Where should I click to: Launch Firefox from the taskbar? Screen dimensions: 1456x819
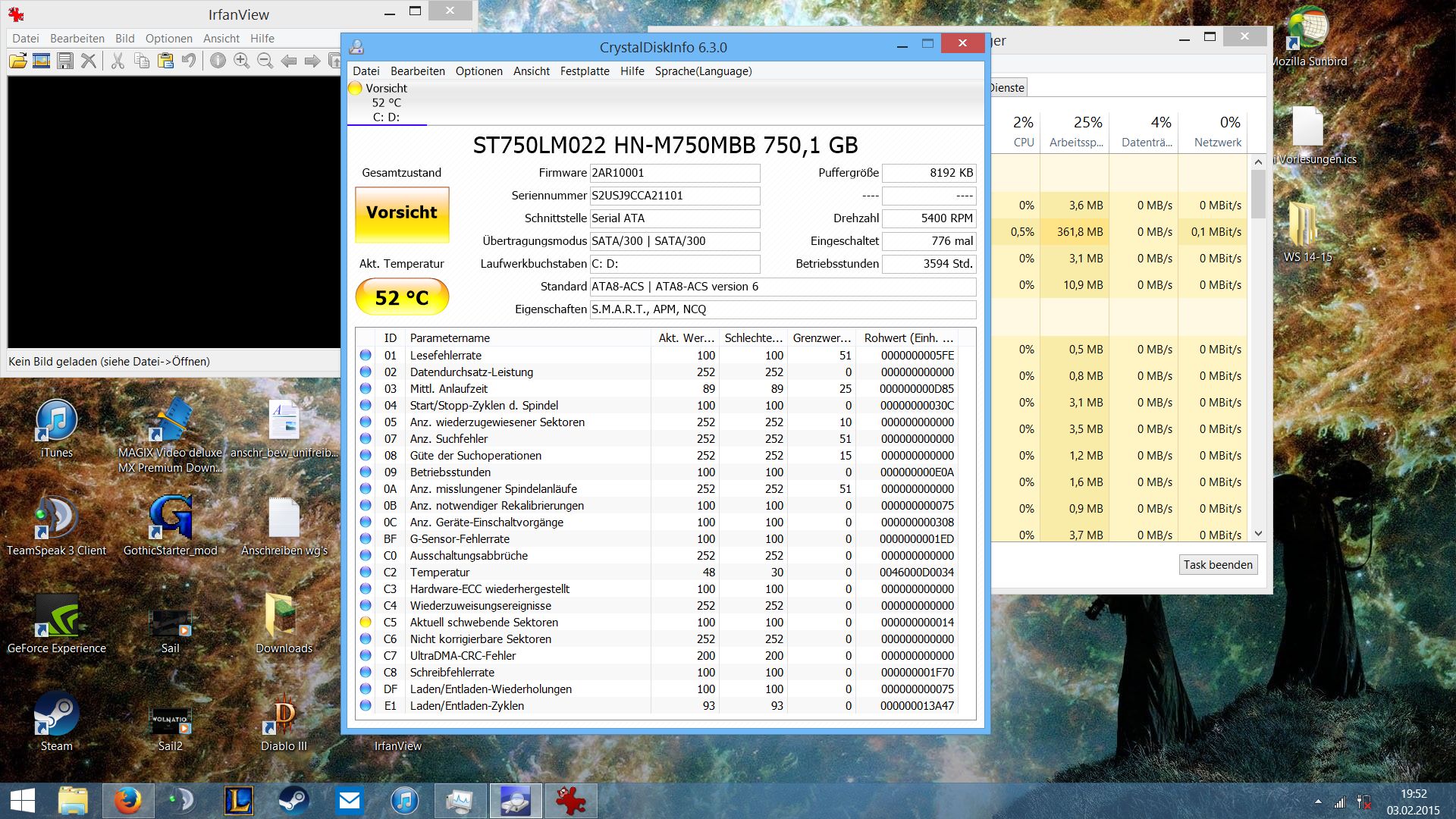(x=127, y=801)
